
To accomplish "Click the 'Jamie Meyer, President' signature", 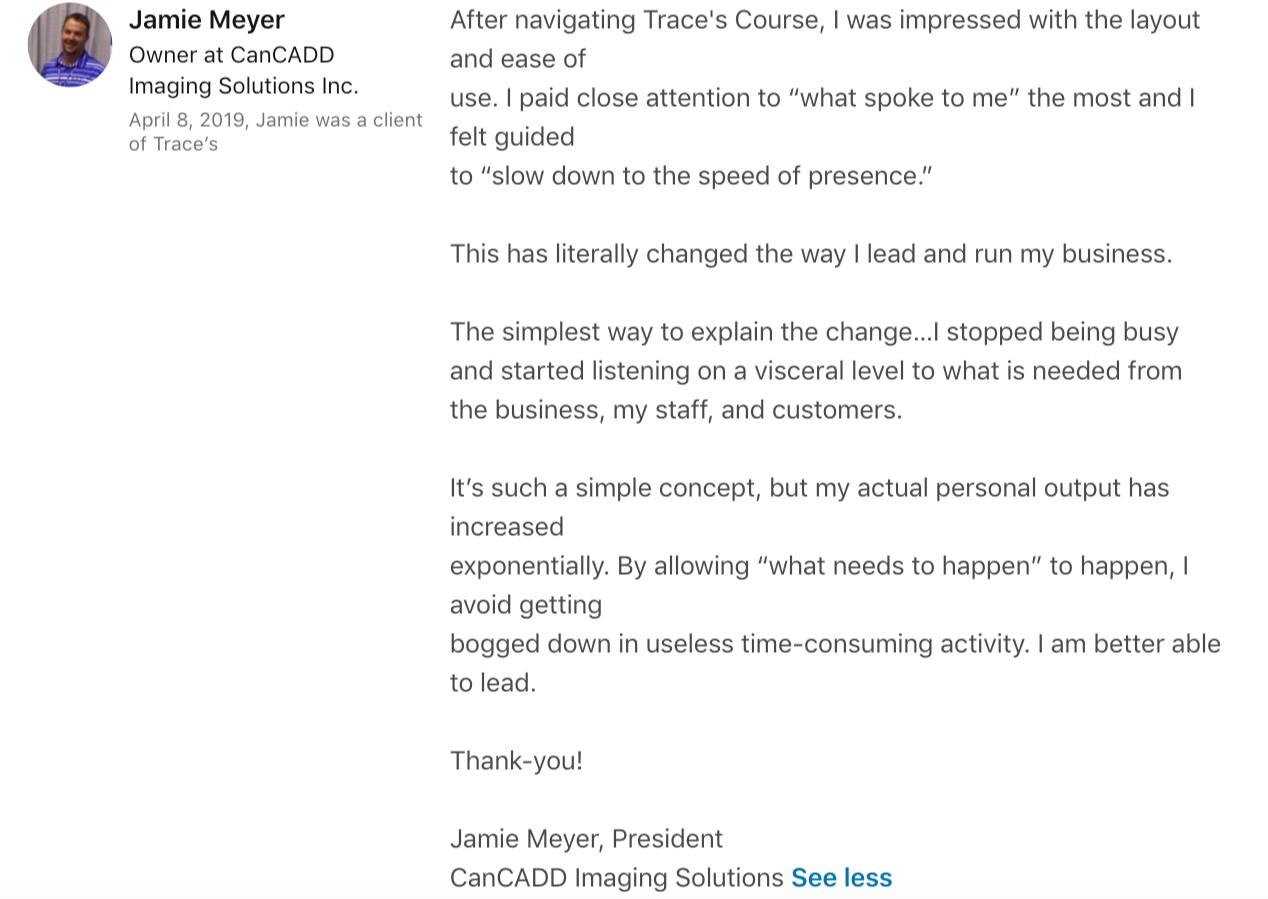I will click(x=586, y=839).
